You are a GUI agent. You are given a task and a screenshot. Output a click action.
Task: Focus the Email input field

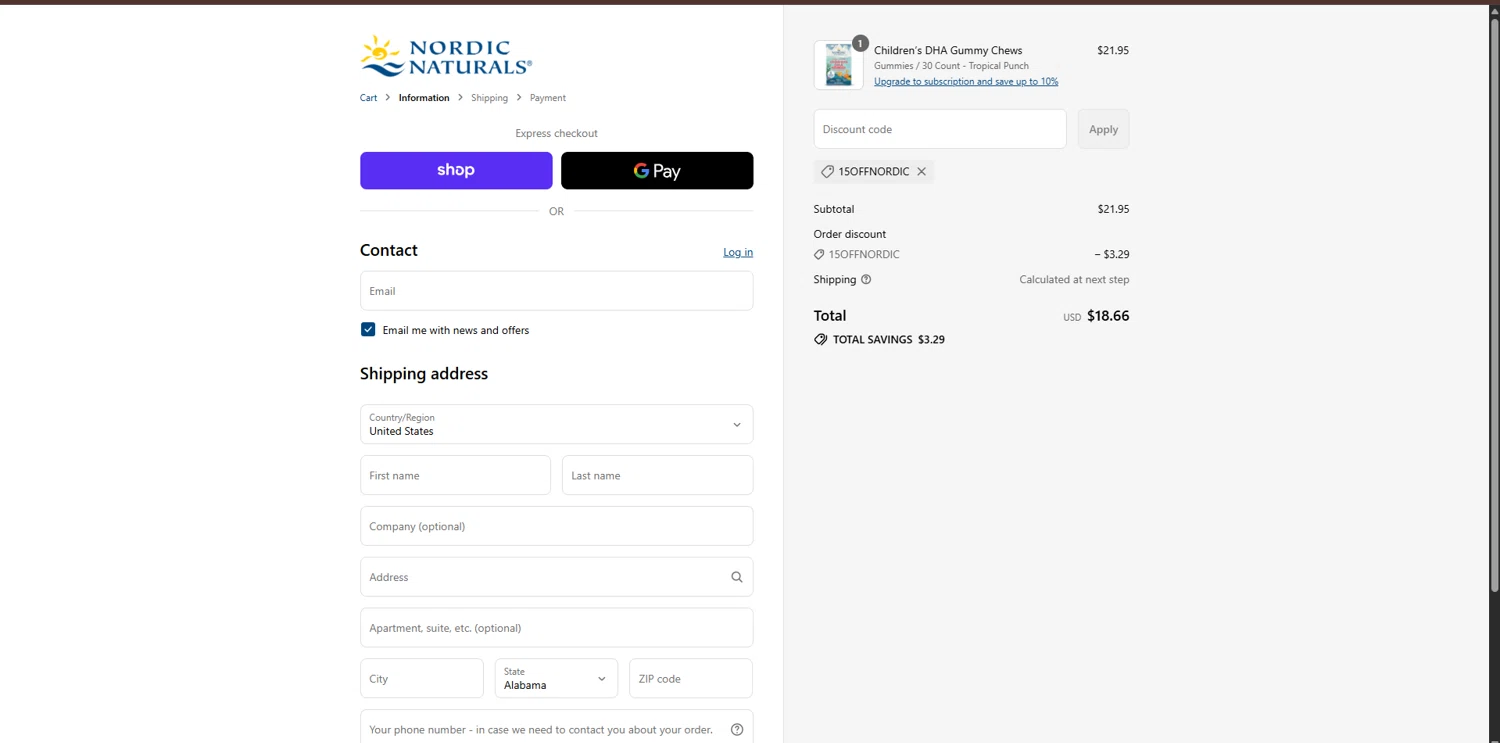(x=556, y=291)
